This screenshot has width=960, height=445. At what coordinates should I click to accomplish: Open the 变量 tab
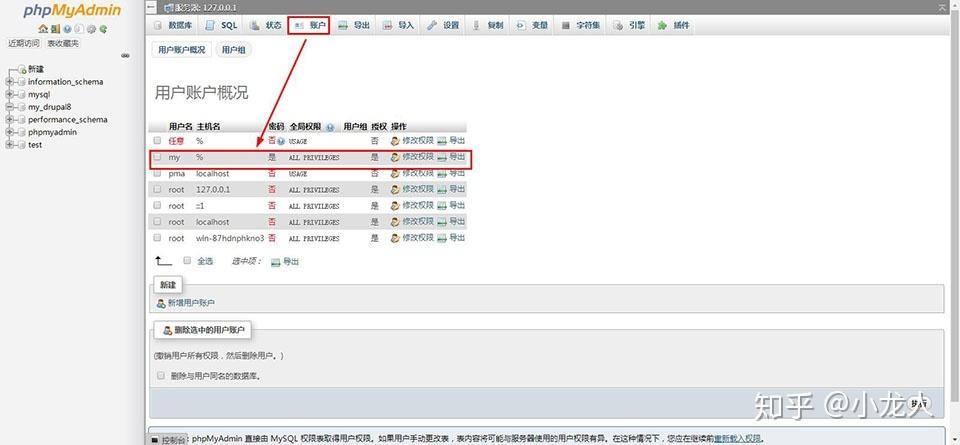533,25
